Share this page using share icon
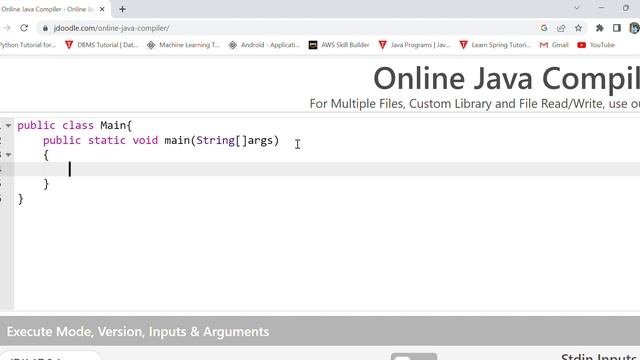 coord(561,28)
